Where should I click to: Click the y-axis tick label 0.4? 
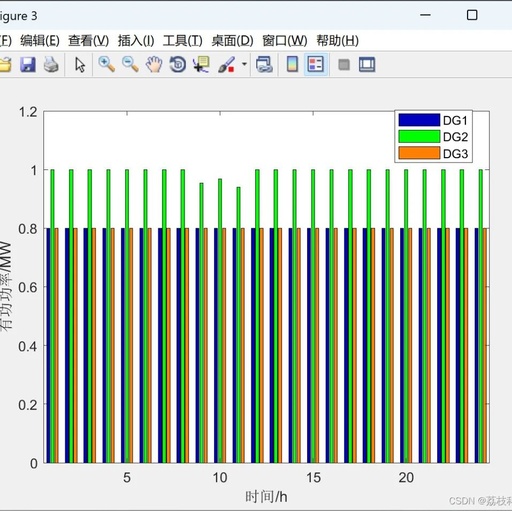(28, 346)
